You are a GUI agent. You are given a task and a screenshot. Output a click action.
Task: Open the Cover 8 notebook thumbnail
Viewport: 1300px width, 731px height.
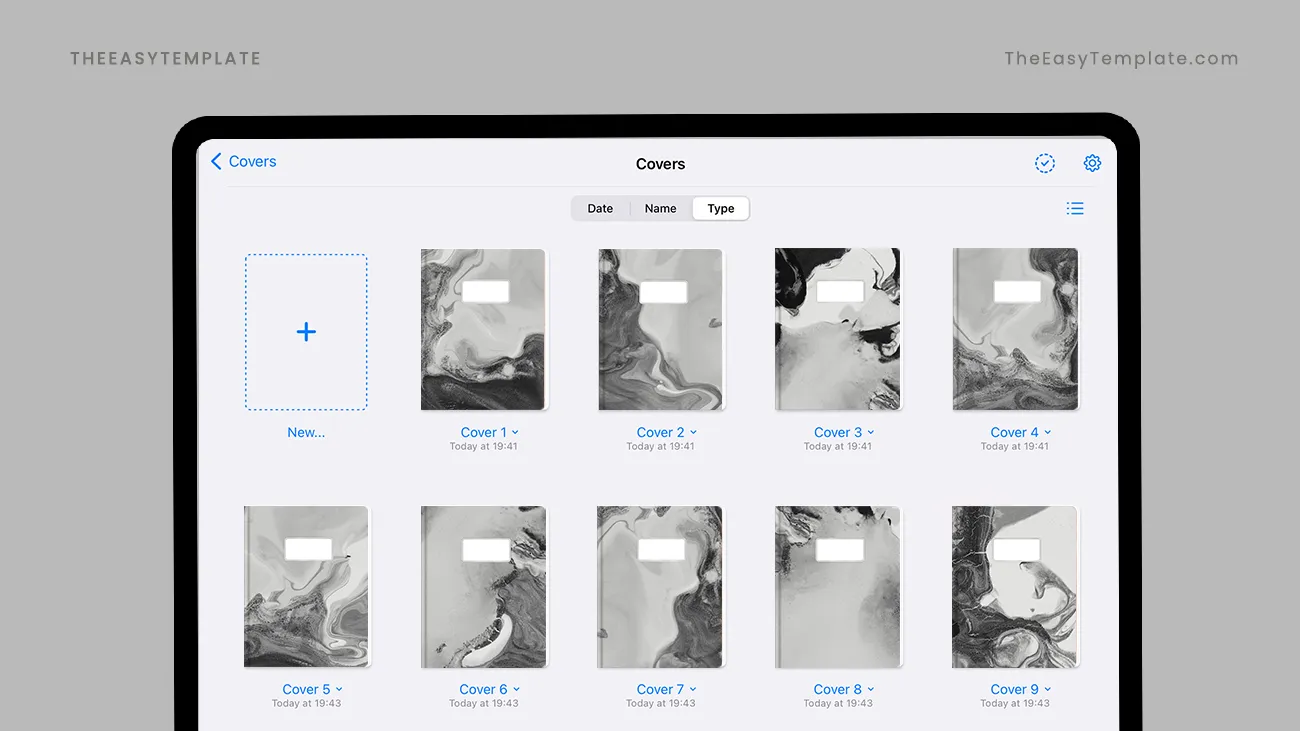pos(838,587)
